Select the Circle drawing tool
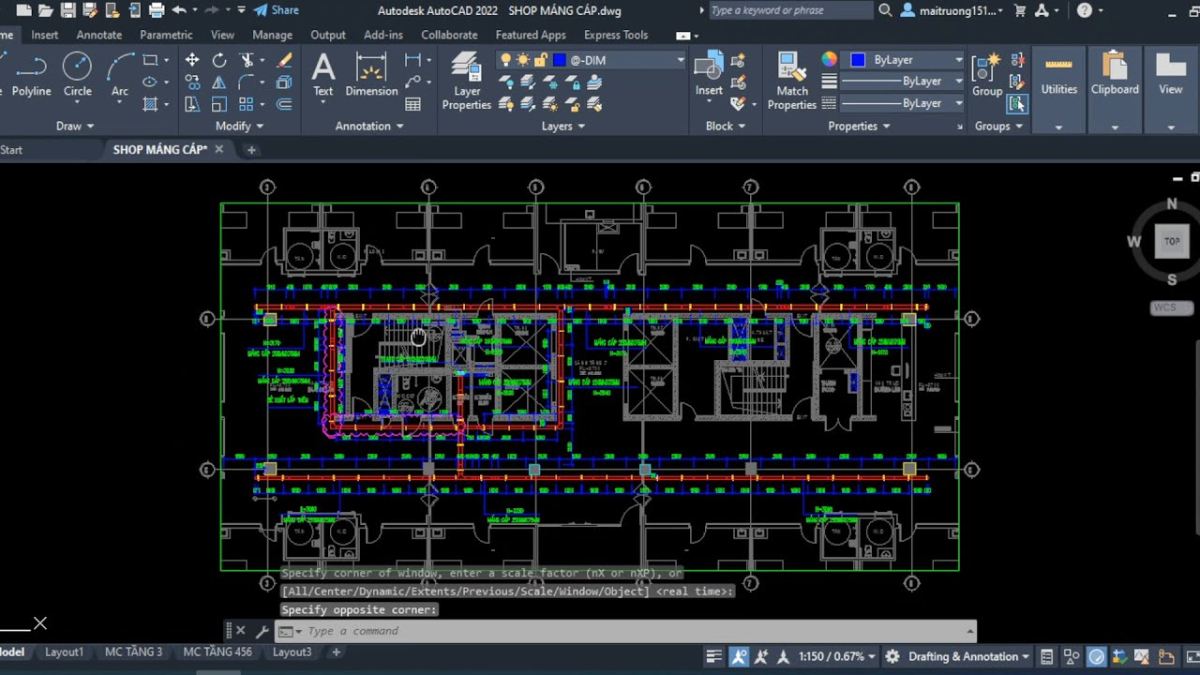The width and height of the screenshot is (1200, 675). pos(77,75)
